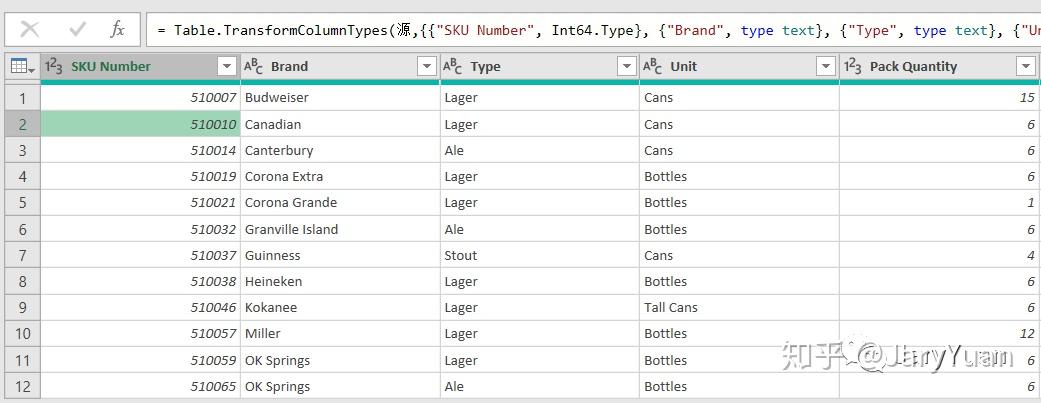
Task: Click the cancel formula X icon
Action: (x=30, y=29)
